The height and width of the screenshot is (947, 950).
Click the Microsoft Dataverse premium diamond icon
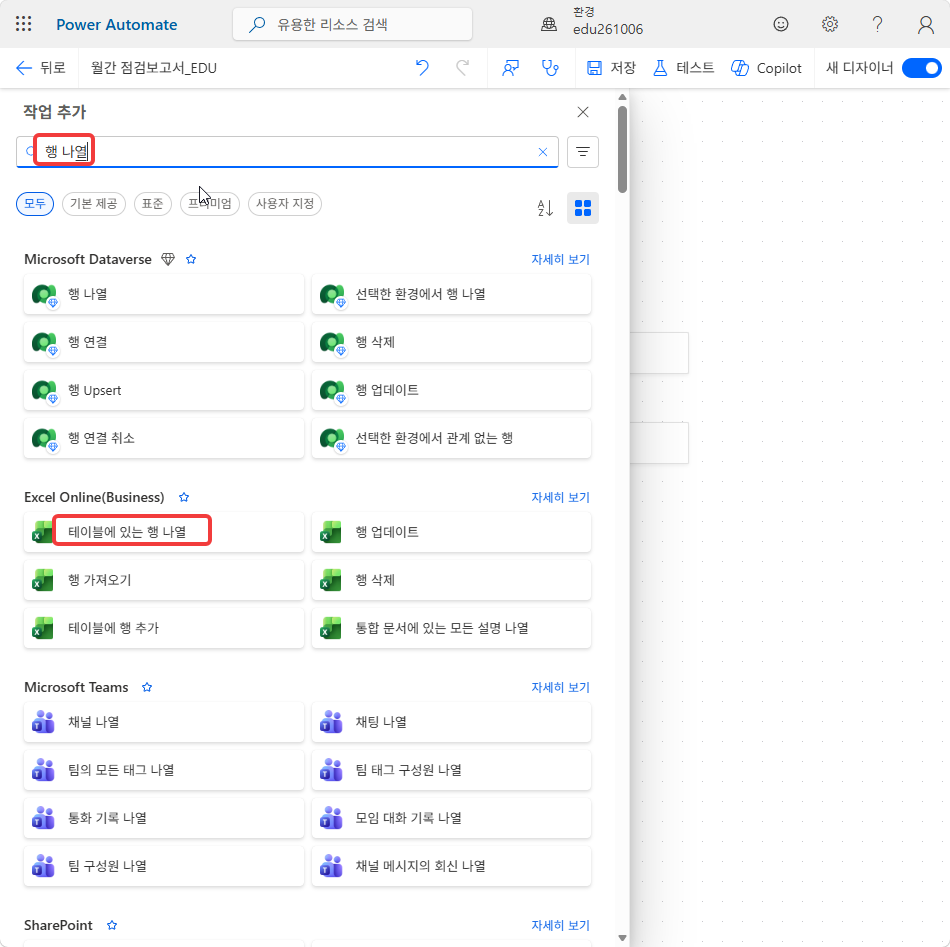pyautogui.click(x=168, y=259)
